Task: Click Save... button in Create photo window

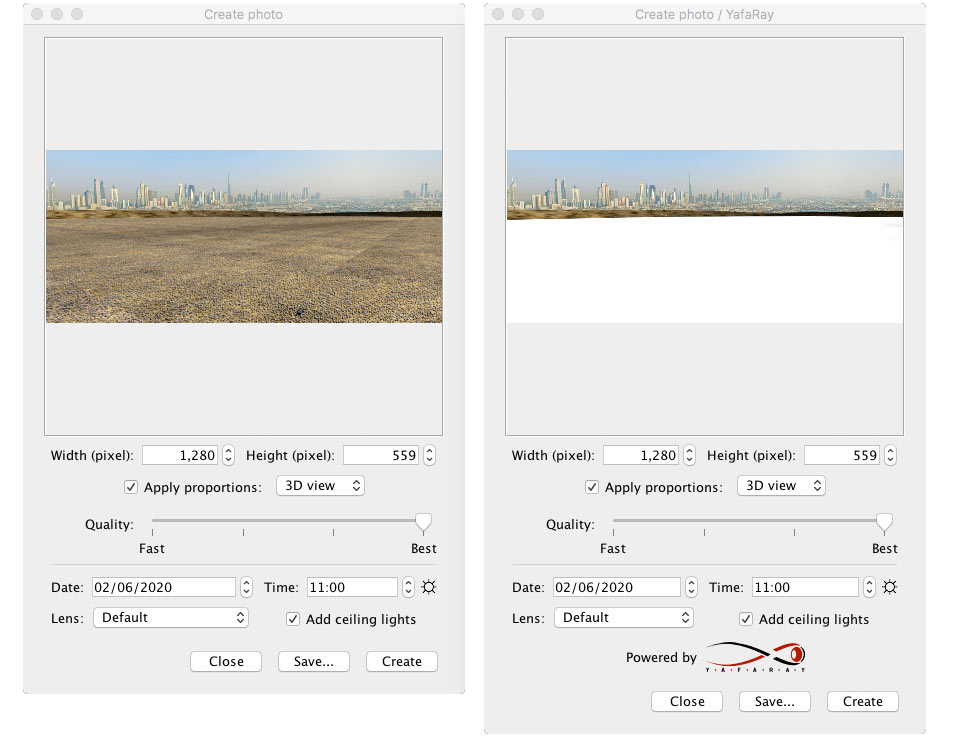Action: tap(313, 661)
